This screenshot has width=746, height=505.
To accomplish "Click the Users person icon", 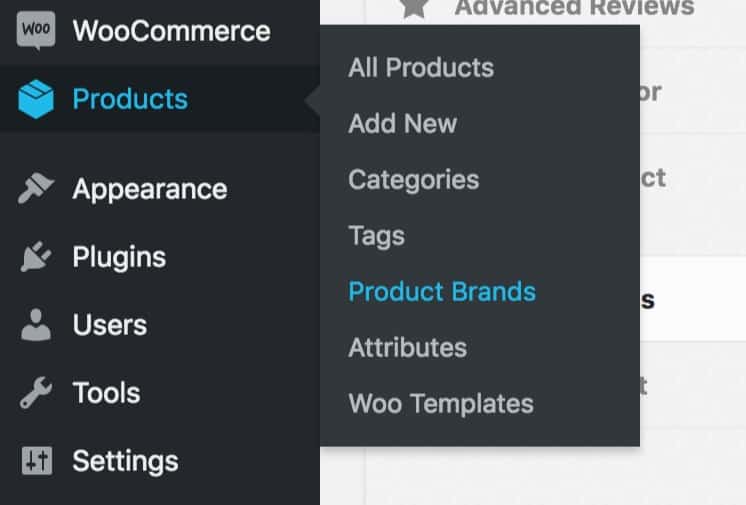I will [x=36, y=325].
